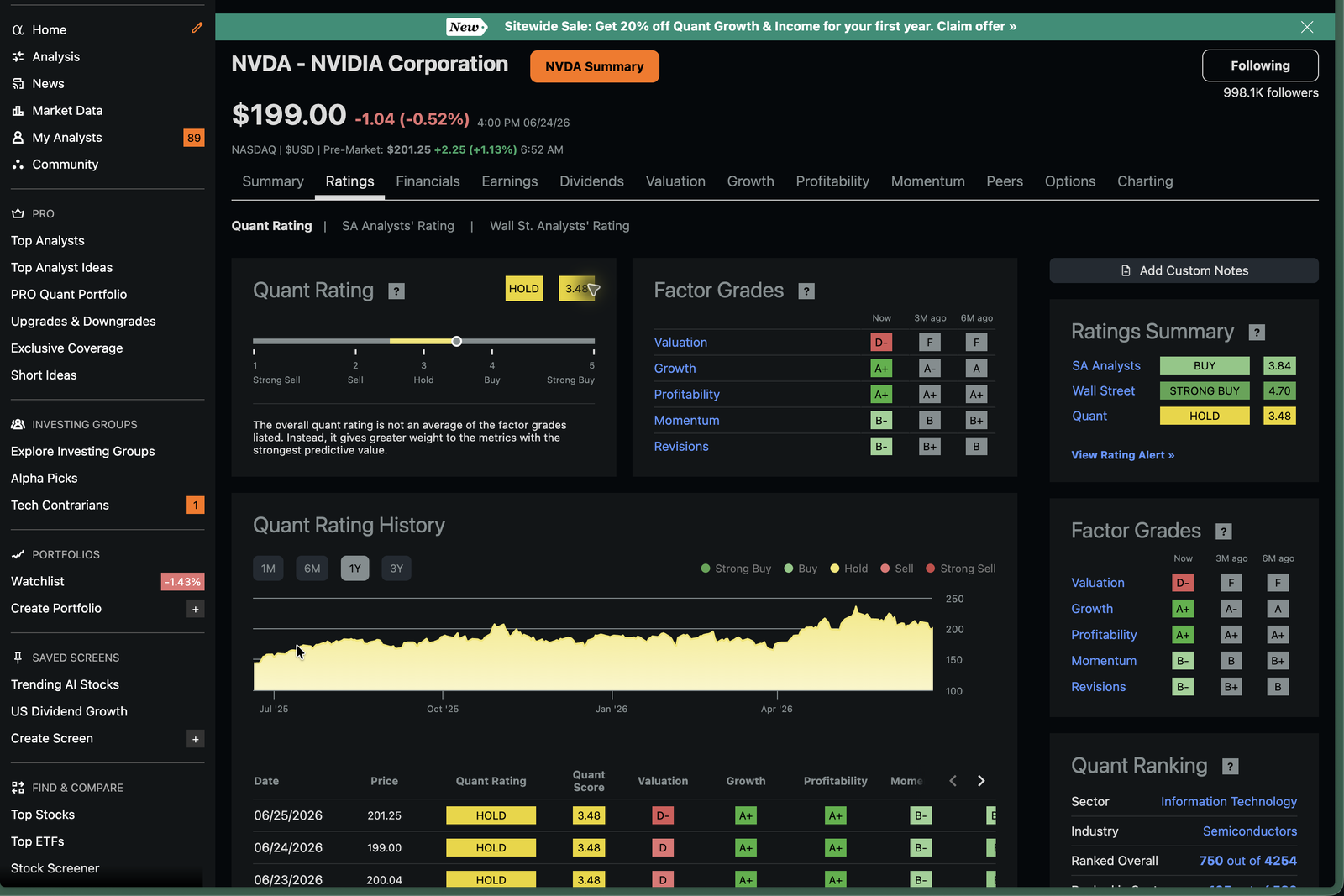
Task: Click the Analysis icon in sidebar
Action: pyautogui.click(x=18, y=56)
